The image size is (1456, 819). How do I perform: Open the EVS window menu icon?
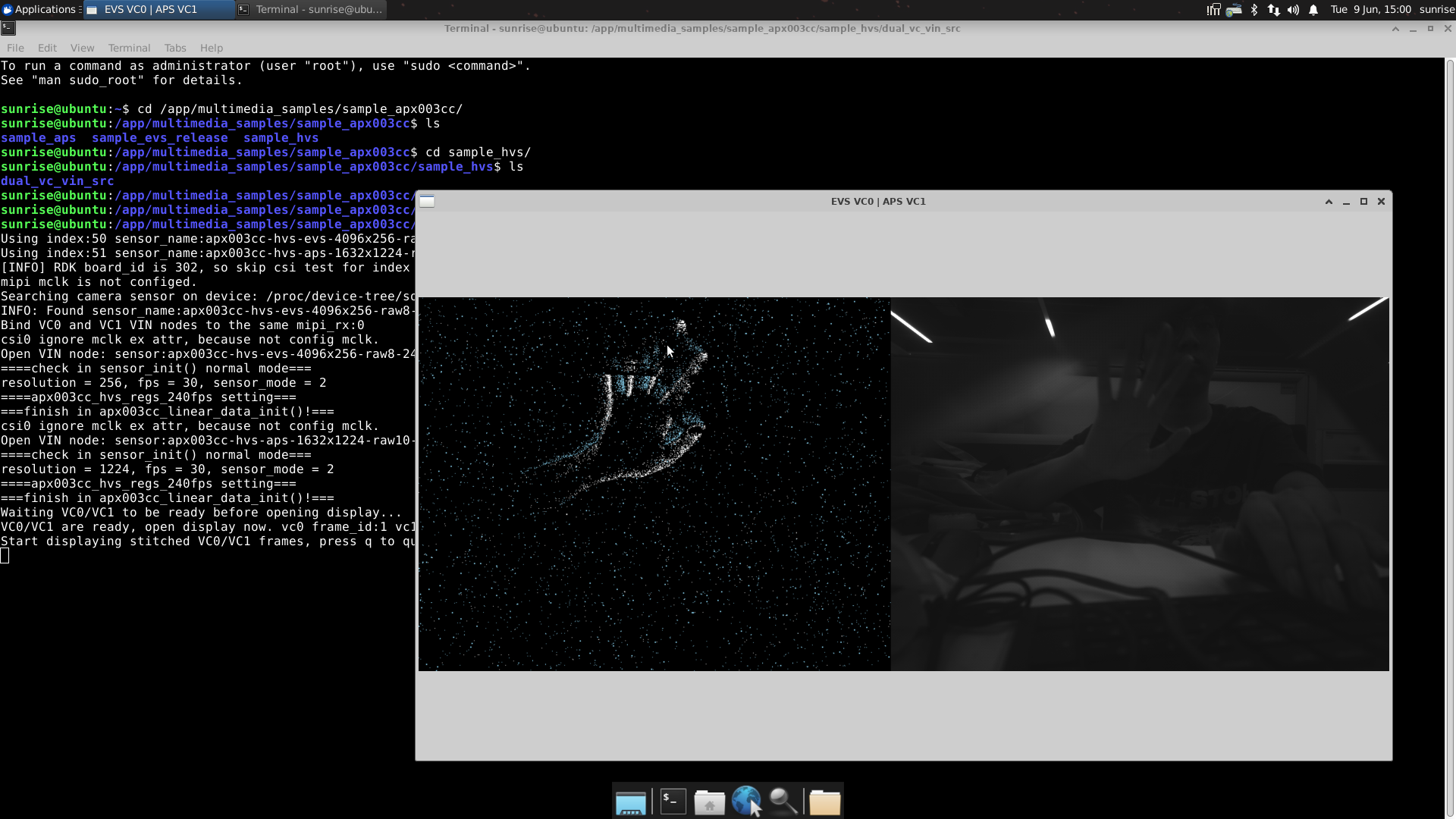click(427, 201)
